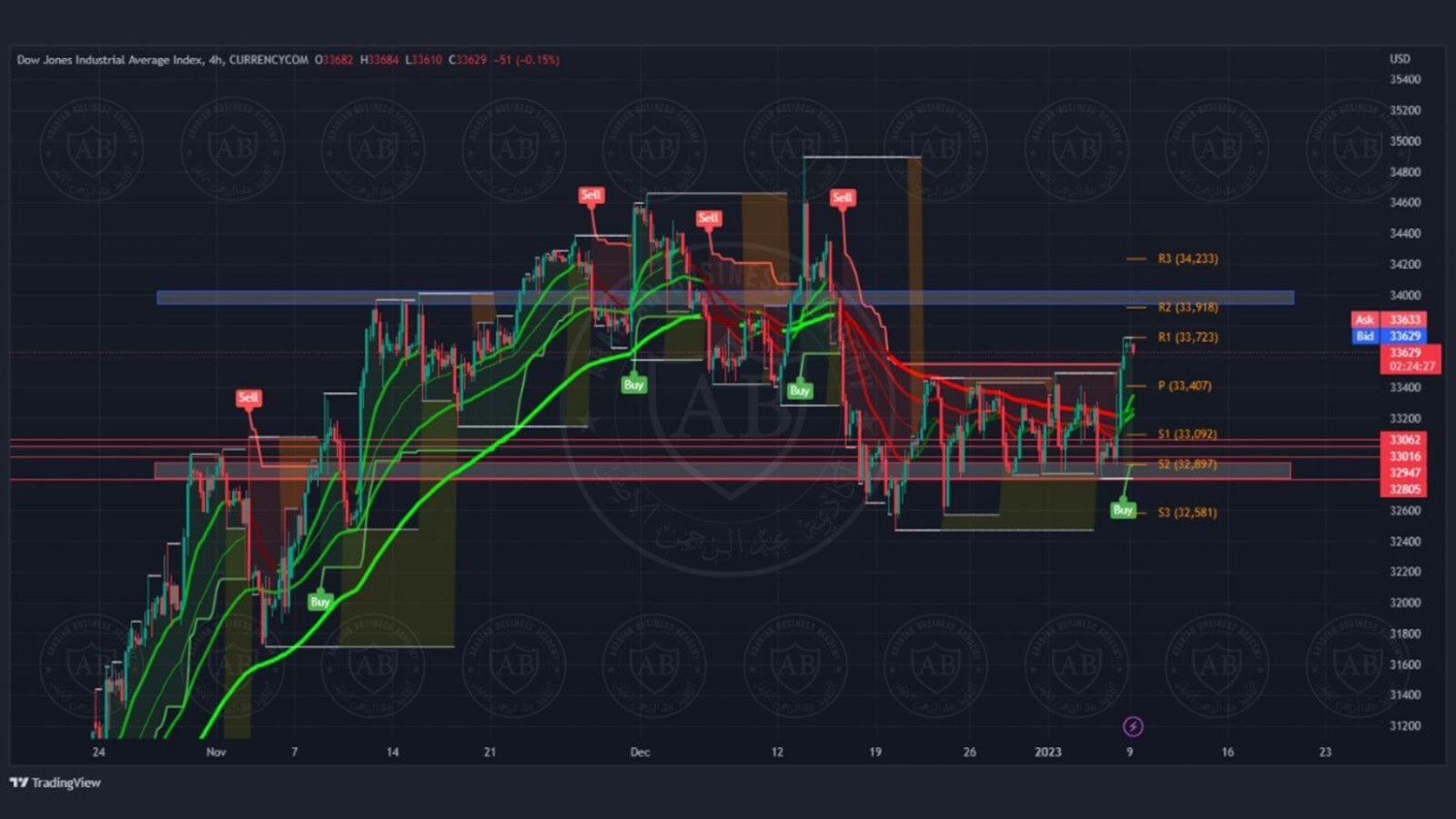Click the Buy signal beside S3 pivot
Image resolution: width=1456 pixels, height=819 pixels.
pos(1123,509)
